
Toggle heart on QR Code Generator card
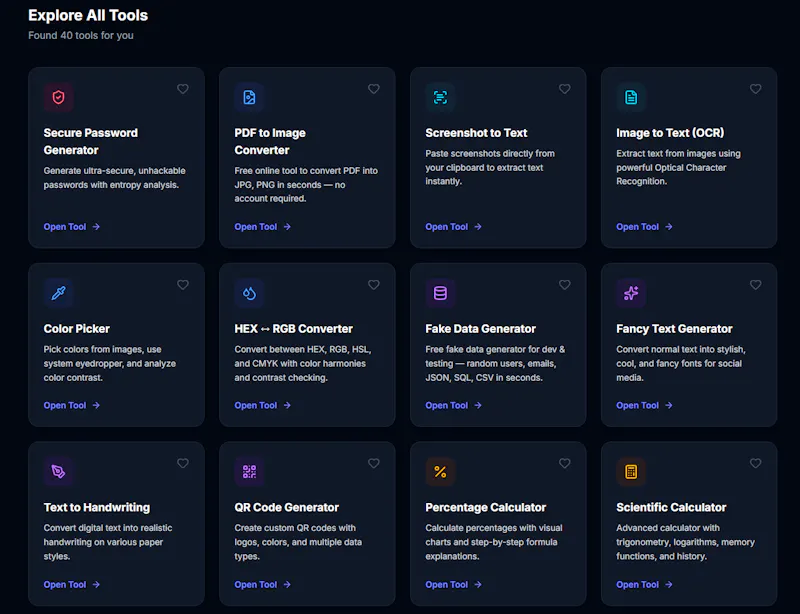pos(373,463)
